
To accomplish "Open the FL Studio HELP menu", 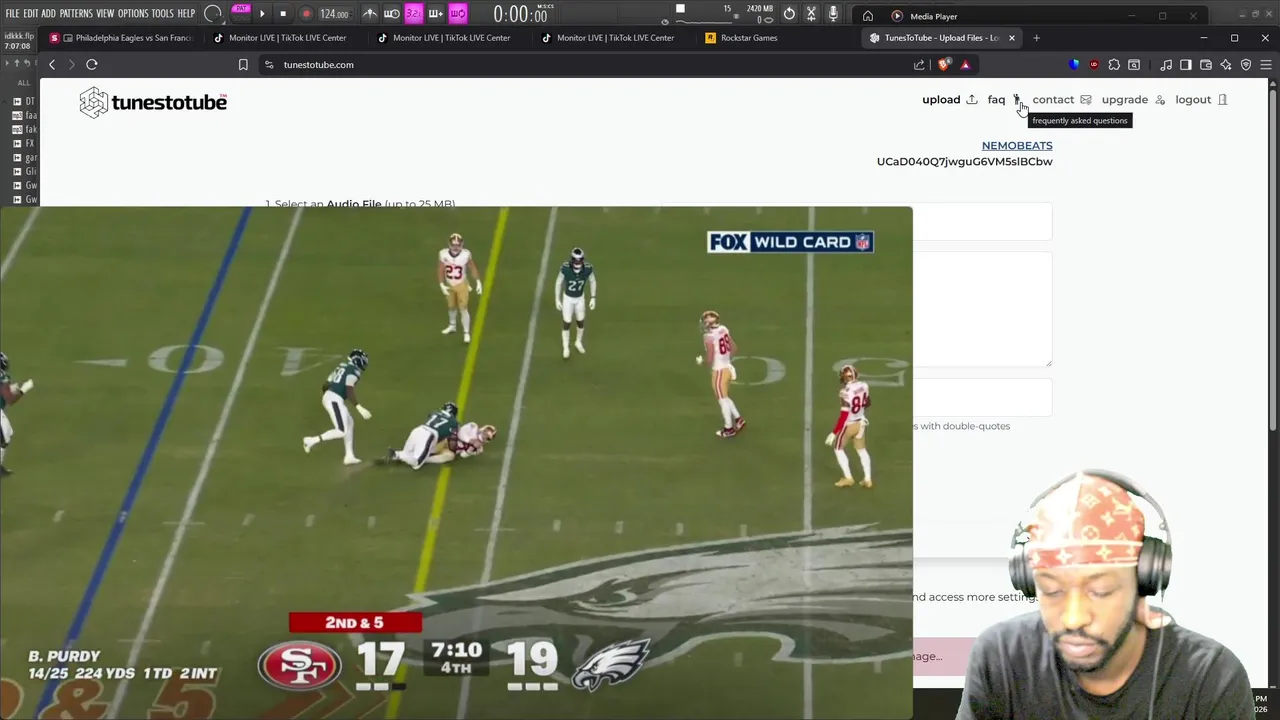I will point(186,14).
